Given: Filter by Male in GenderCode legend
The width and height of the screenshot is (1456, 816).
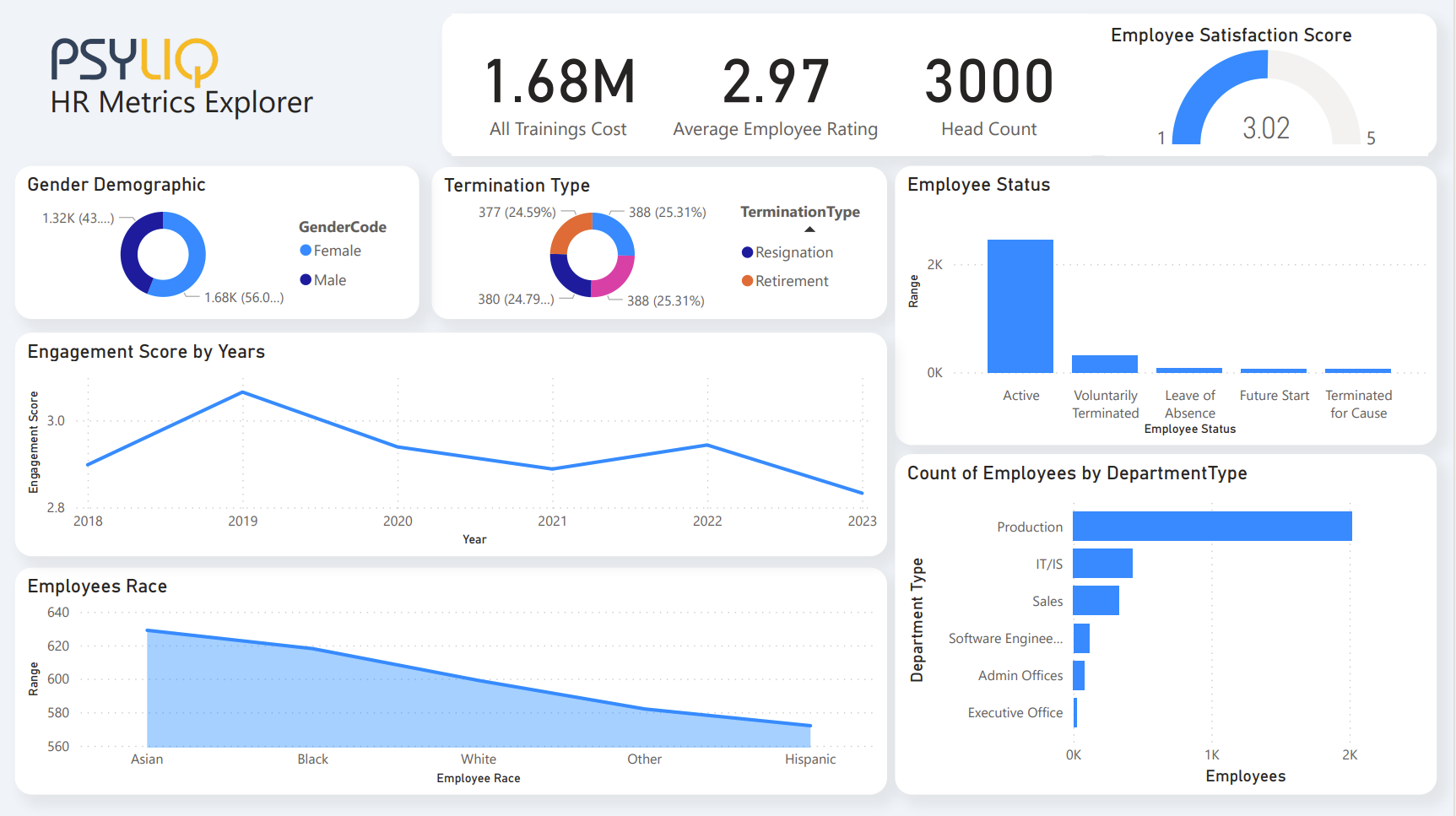Looking at the screenshot, I should click(329, 279).
